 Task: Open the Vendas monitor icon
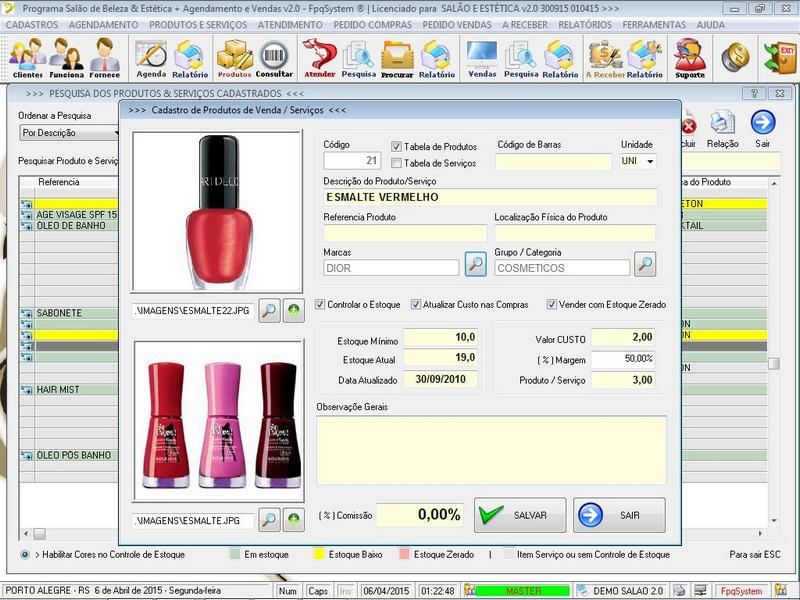tap(482, 58)
